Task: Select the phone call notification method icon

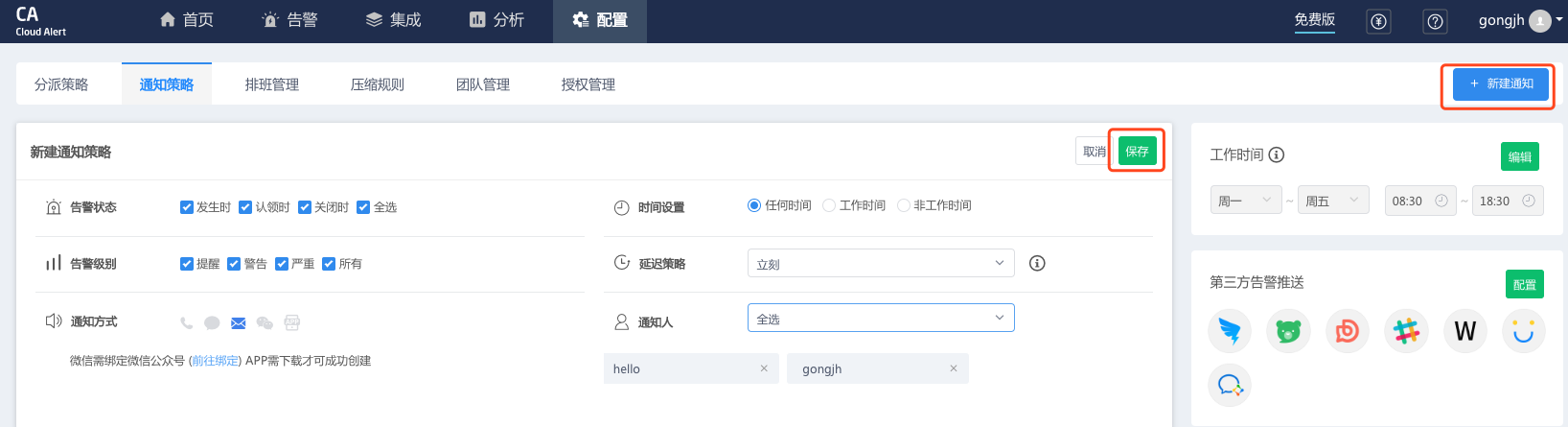Action: click(187, 323)
